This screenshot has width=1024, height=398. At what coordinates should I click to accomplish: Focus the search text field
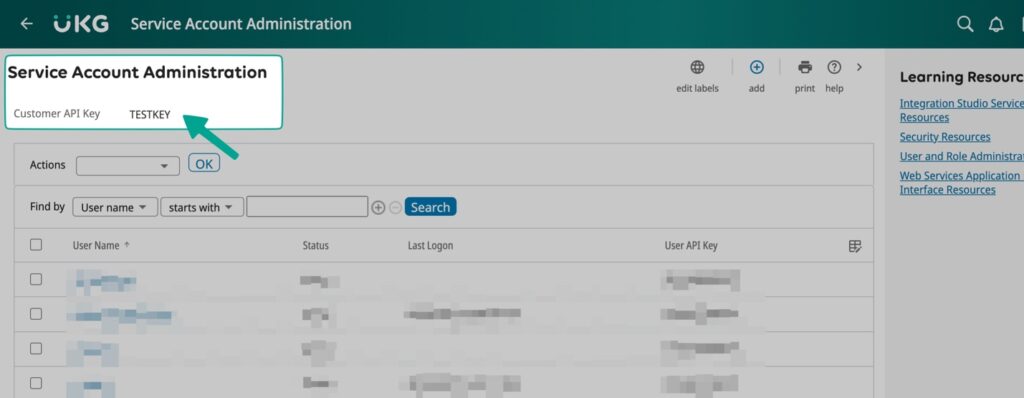(x=307, y=207)
